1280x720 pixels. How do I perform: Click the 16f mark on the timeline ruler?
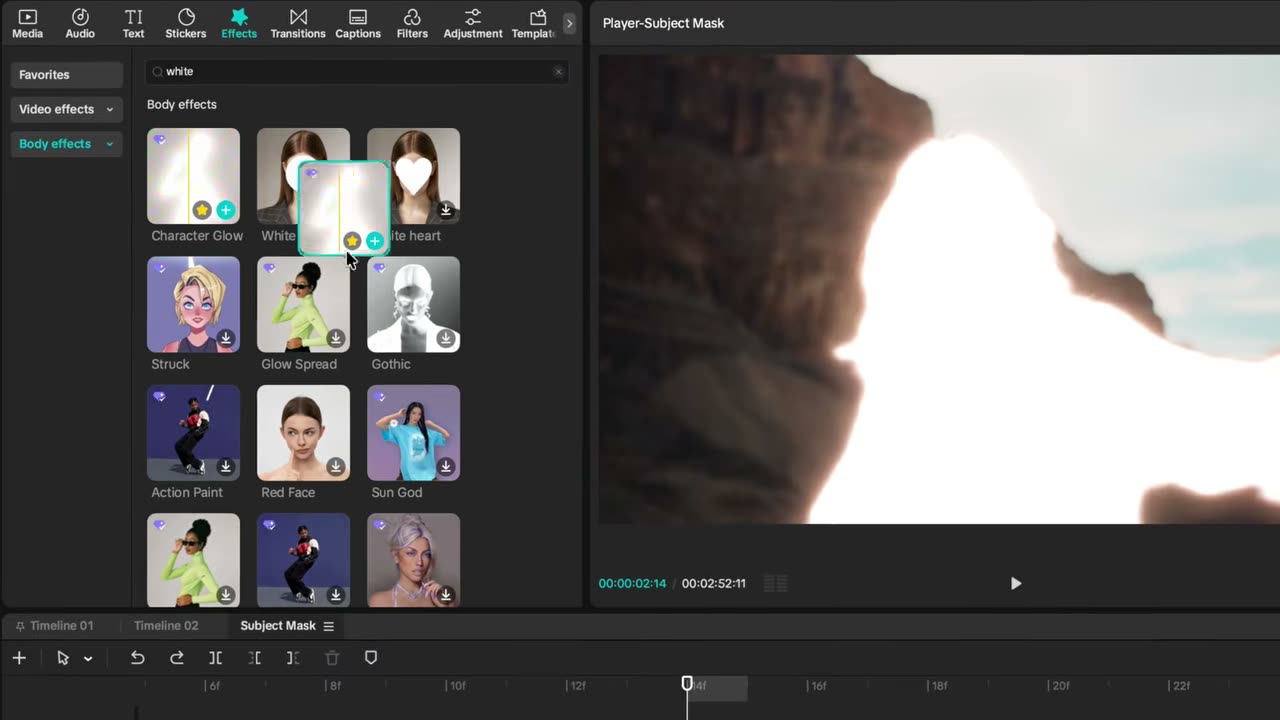click(818, 686)
